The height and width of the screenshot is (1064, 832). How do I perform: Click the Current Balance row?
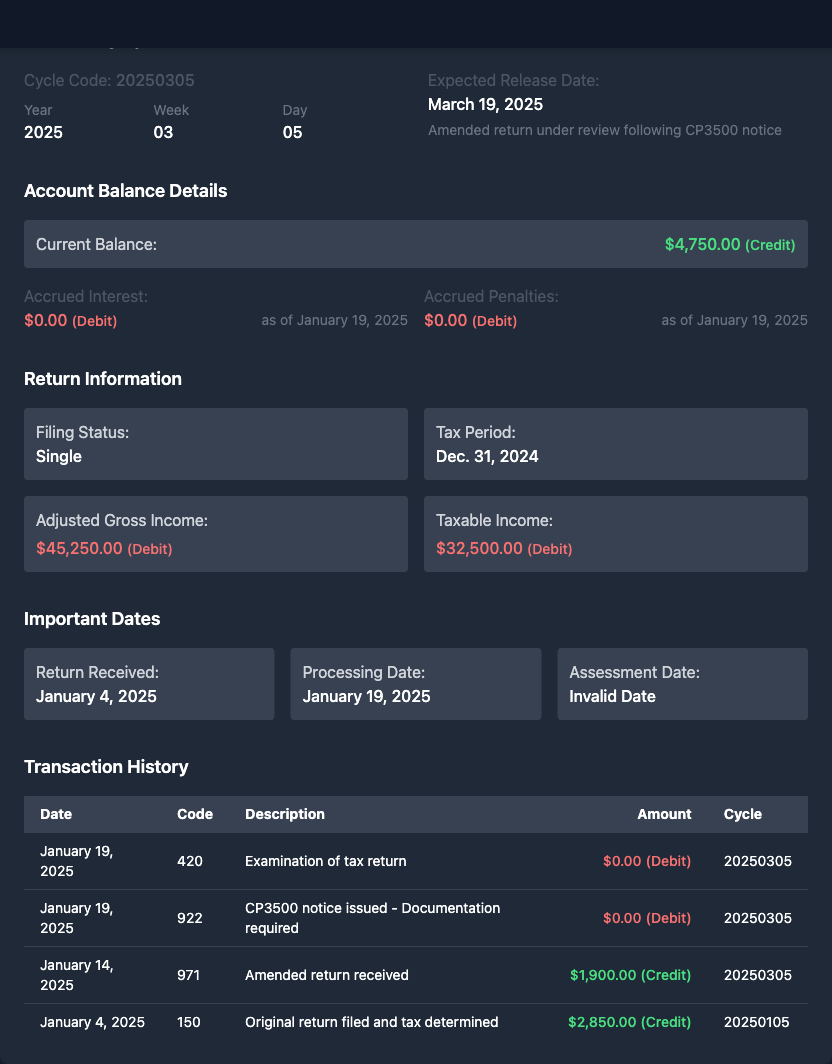click(415, 244)
